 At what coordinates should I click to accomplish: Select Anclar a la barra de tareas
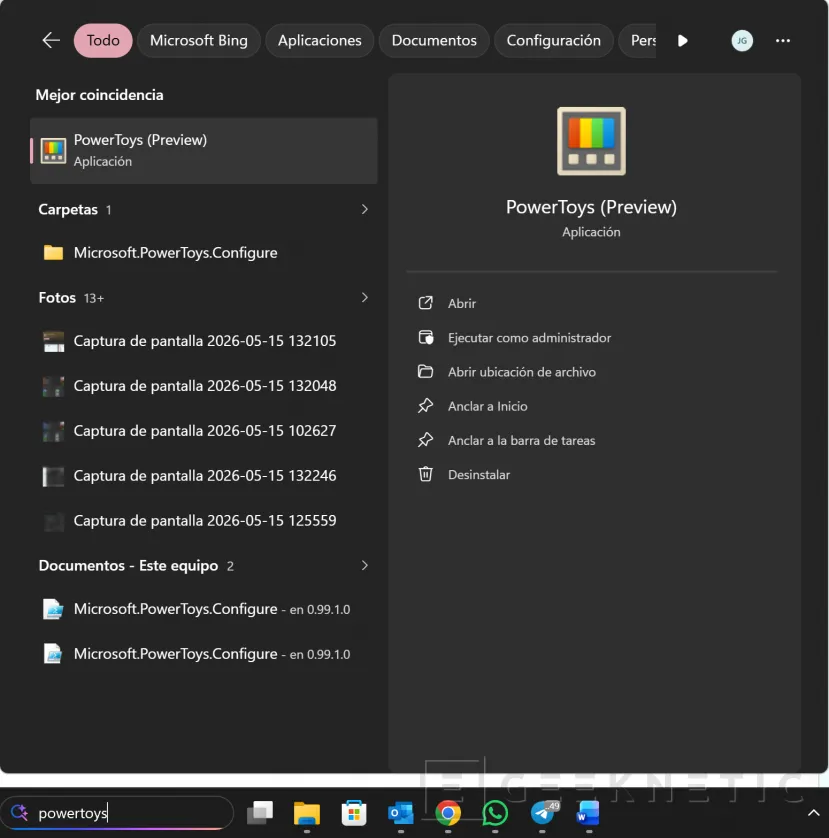click(x=506, y=440)
